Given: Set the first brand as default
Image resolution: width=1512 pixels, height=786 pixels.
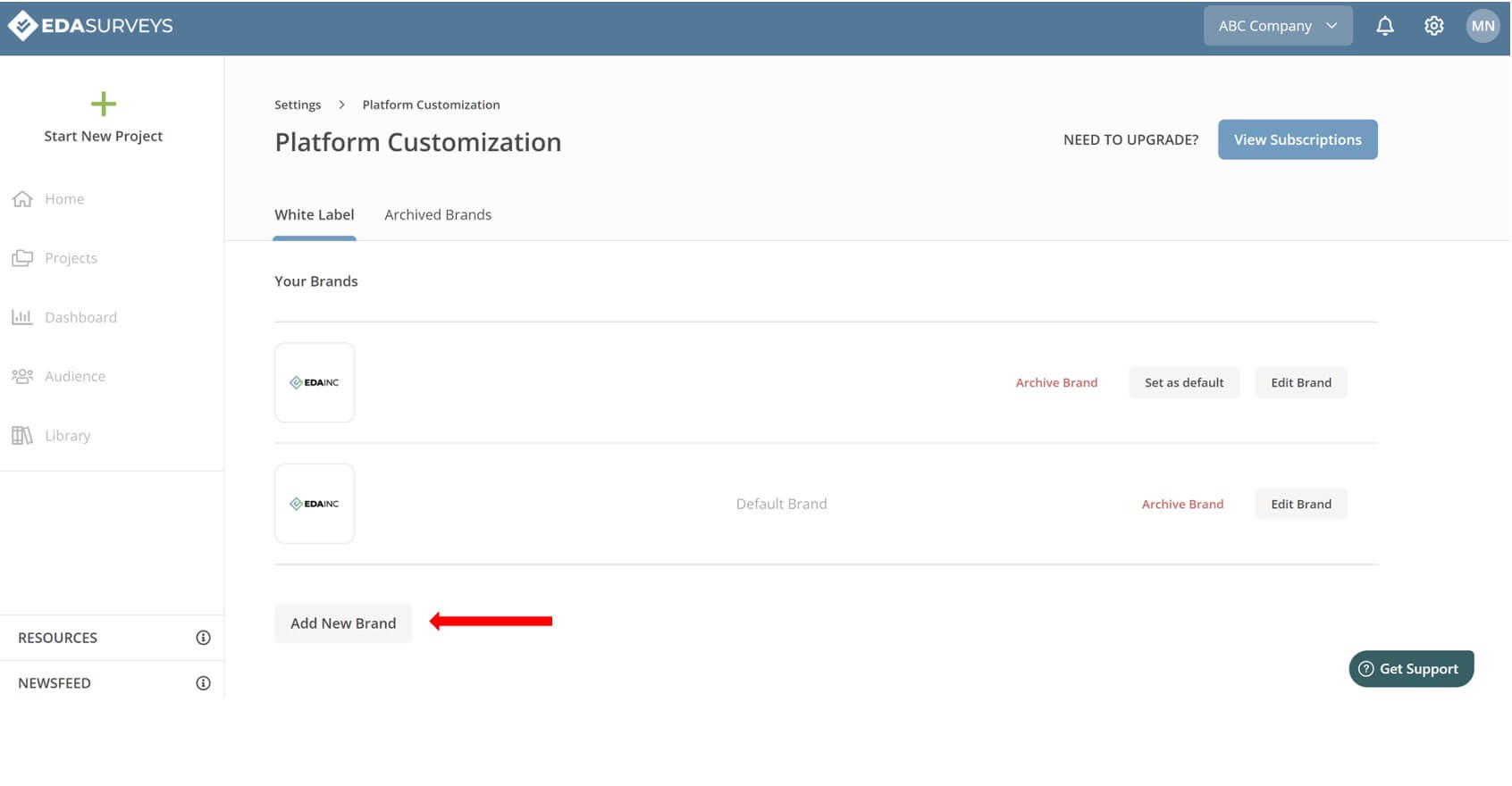Looking at the screenshot, I should pyautogui.click(x=1184, y=382).
